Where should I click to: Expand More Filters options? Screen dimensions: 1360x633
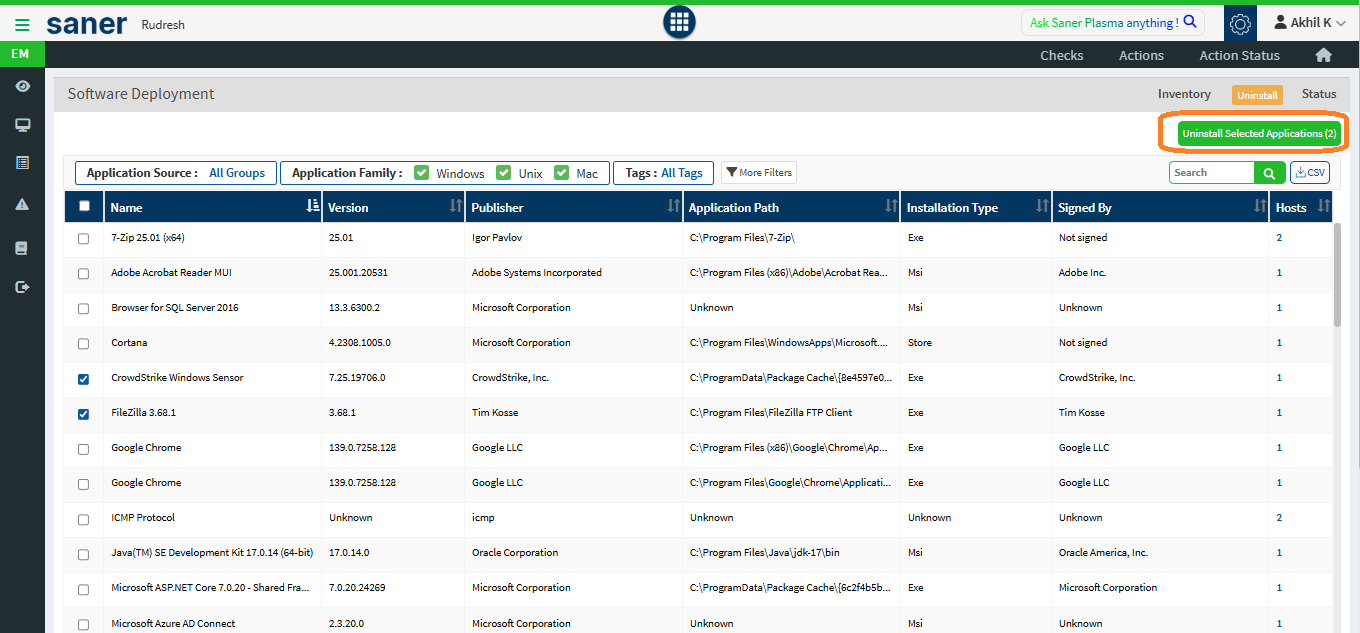tap(759, 173)
